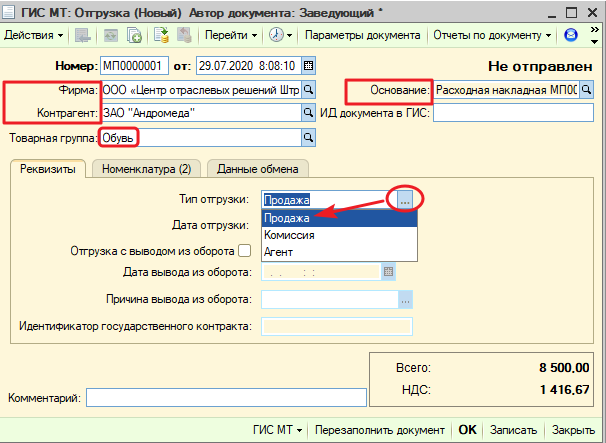This screenshot has width=606, height=443.
Task: Open calendar beside Дата вывода из оборота
Action: click(x=388, y=272)
